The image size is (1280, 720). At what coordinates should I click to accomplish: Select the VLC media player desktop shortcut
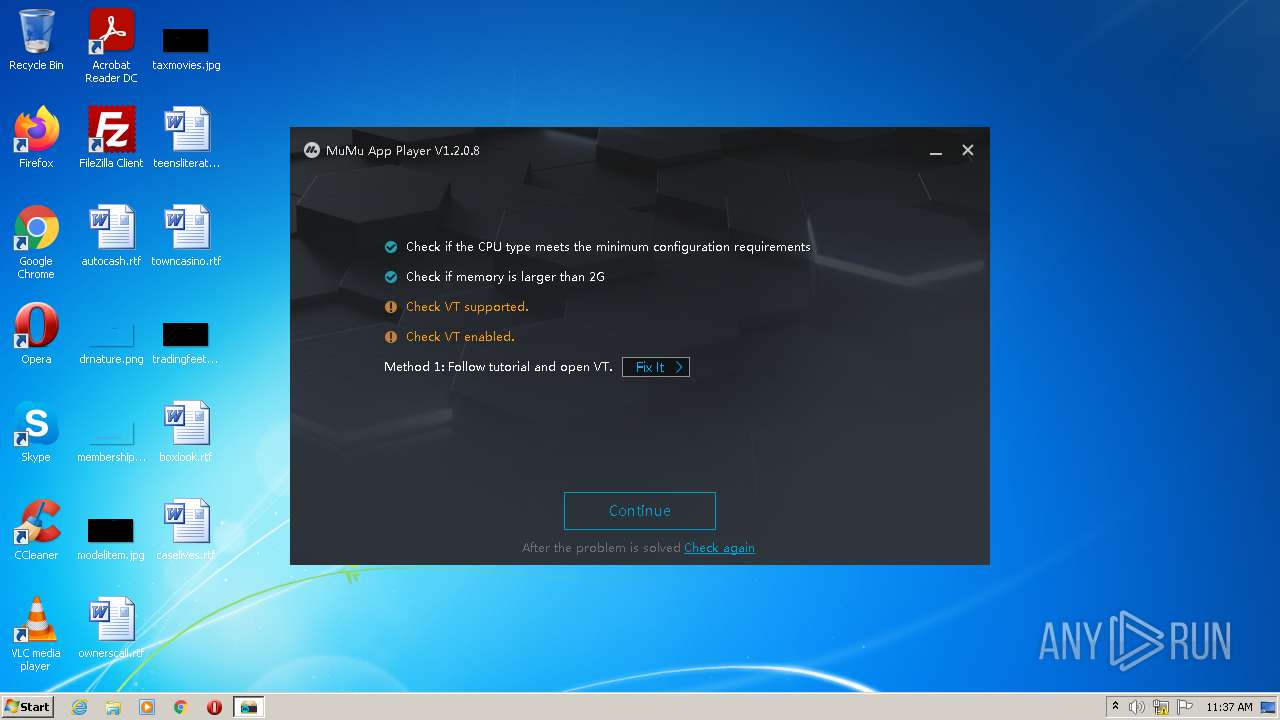(x=36, y=634)
